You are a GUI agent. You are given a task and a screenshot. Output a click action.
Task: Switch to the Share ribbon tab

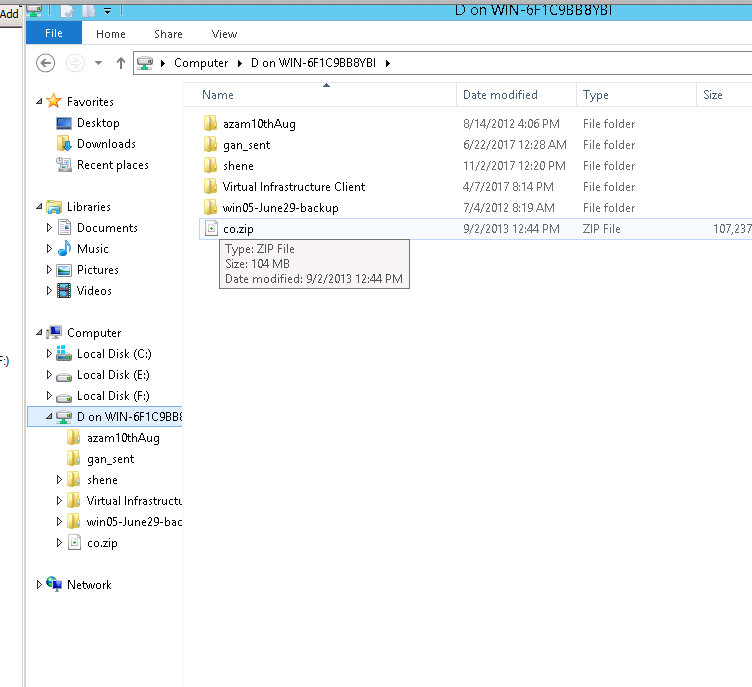coord(168,34)
